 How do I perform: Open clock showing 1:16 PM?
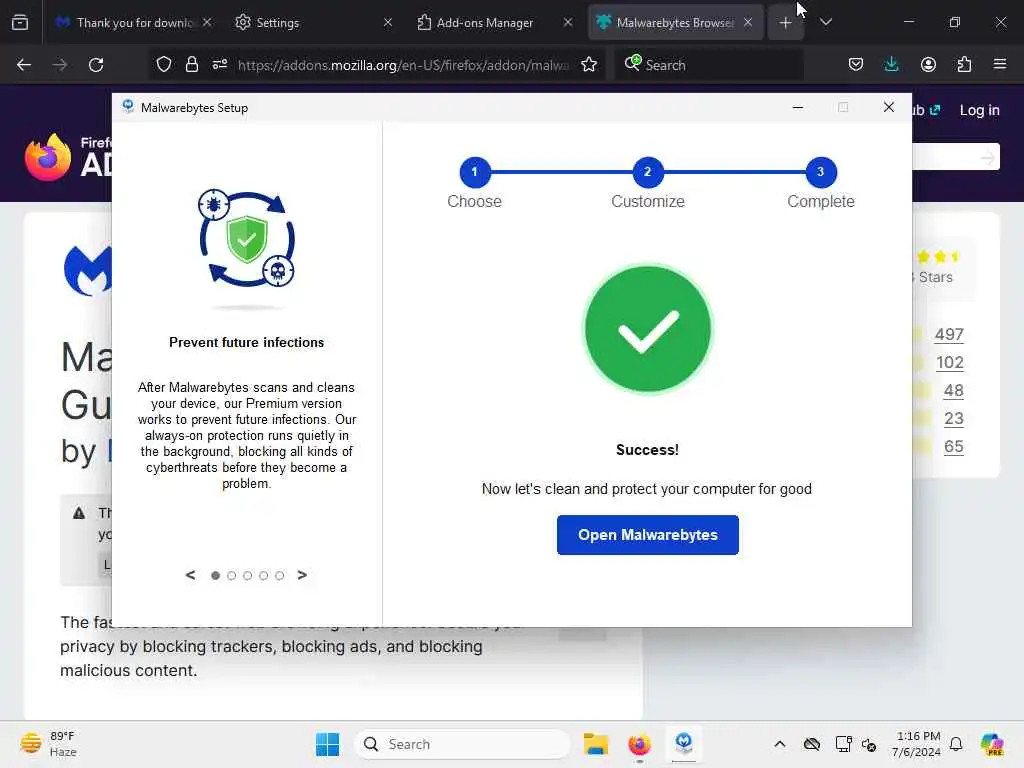pyautogui.click(x=917, y=744)
